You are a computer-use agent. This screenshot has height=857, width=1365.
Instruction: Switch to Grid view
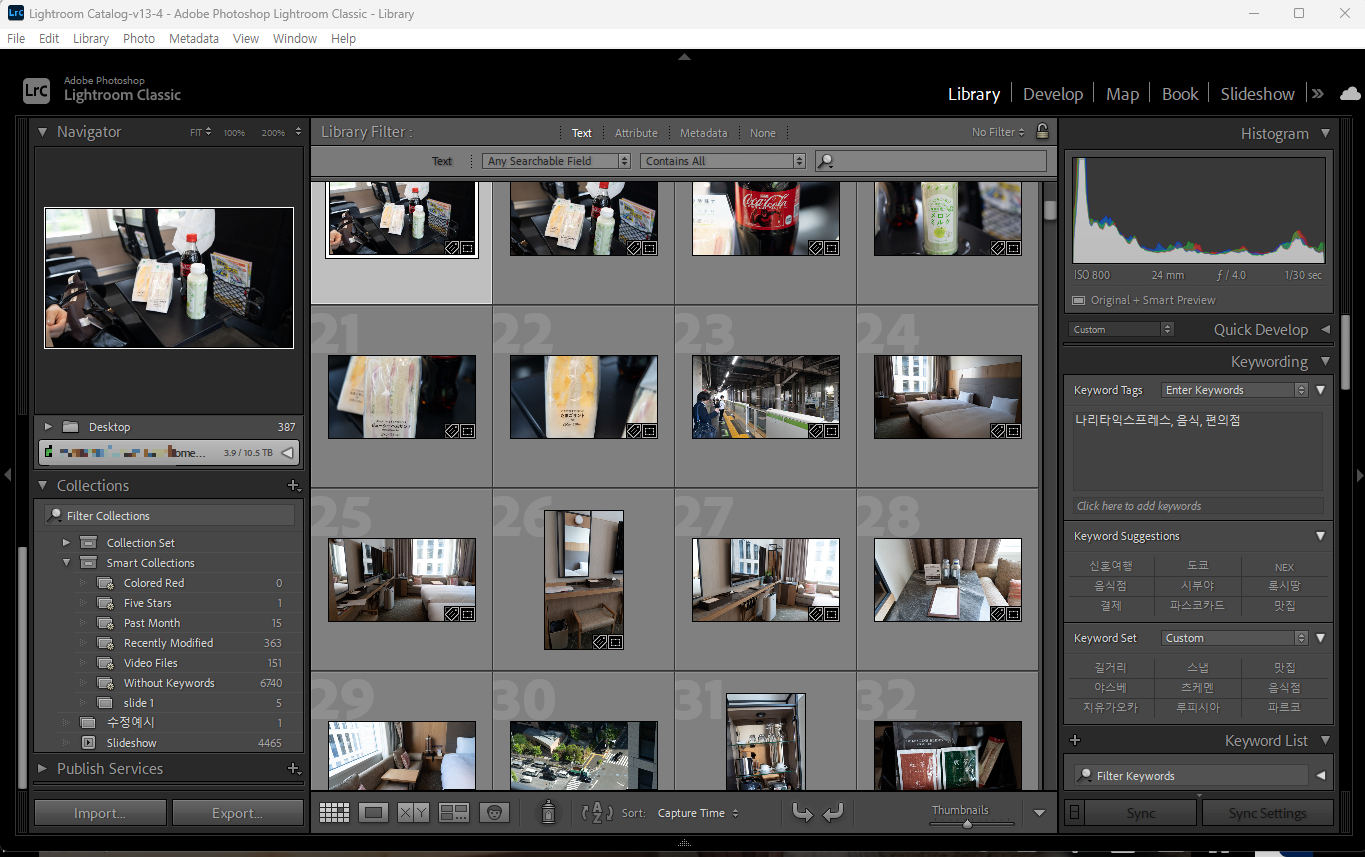(334, 813)
